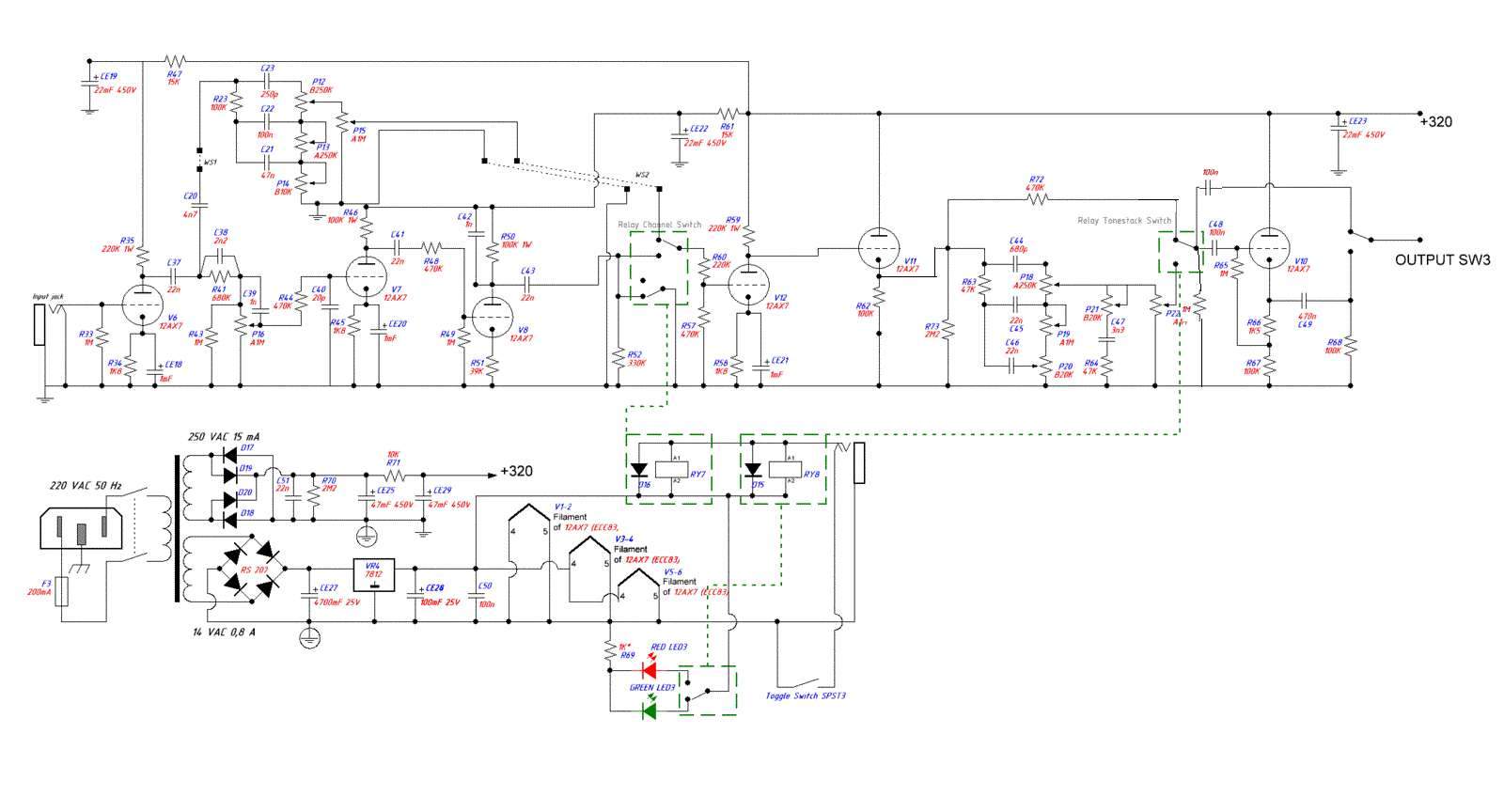The height and width of the screenshot is (812, 1504).
Task: Click the "Toggle Switch SPST3" caption
Action: tap(806, 696)
